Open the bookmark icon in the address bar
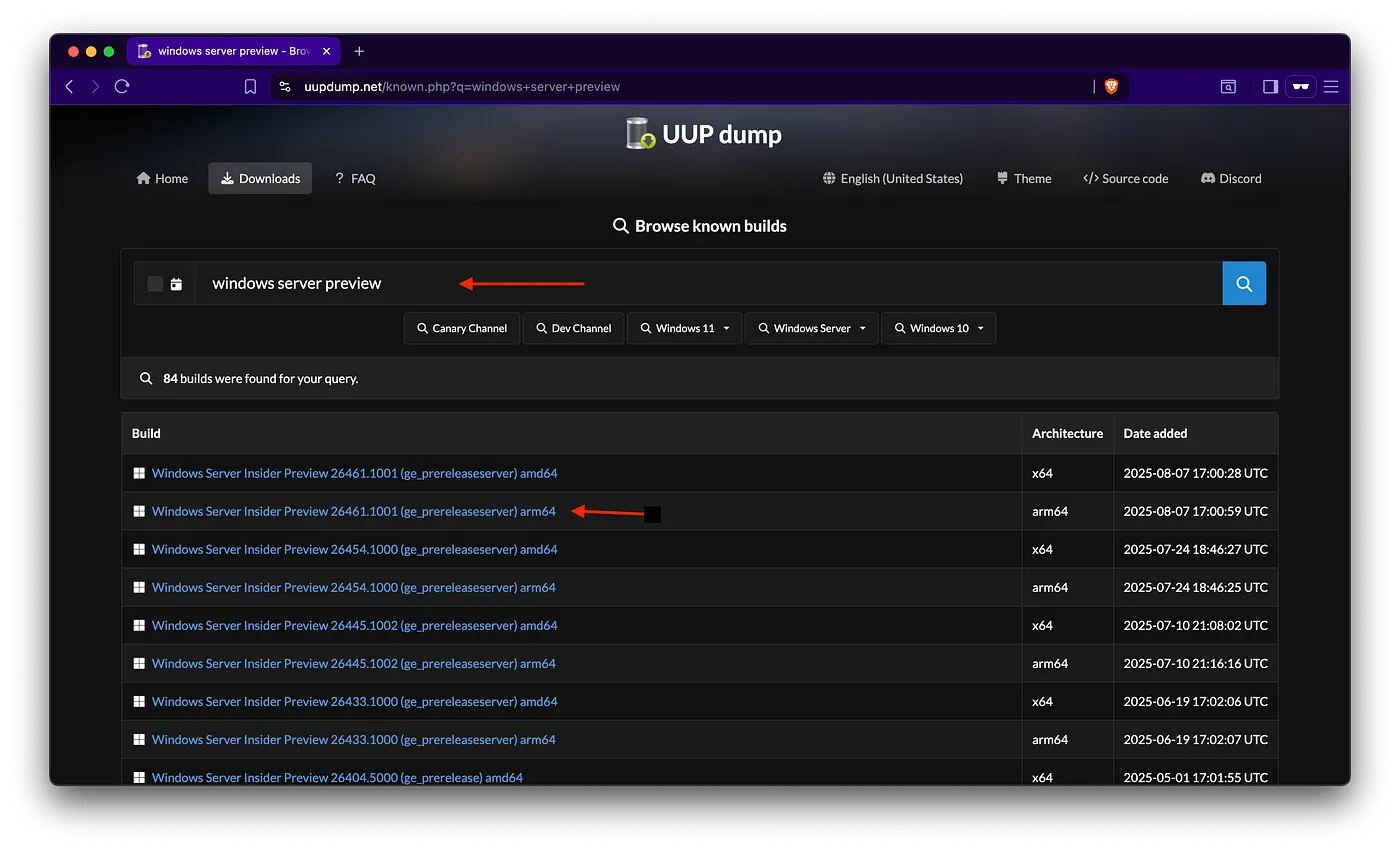1400x851 pixels. tap(250, 87)
